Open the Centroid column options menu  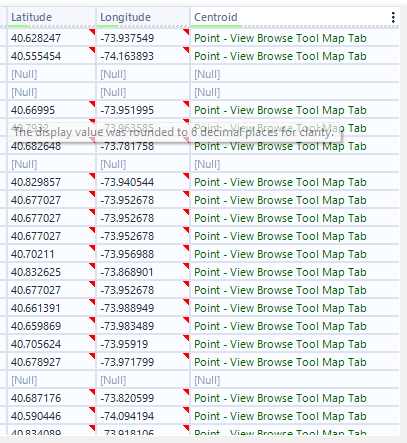pos(393,17)
